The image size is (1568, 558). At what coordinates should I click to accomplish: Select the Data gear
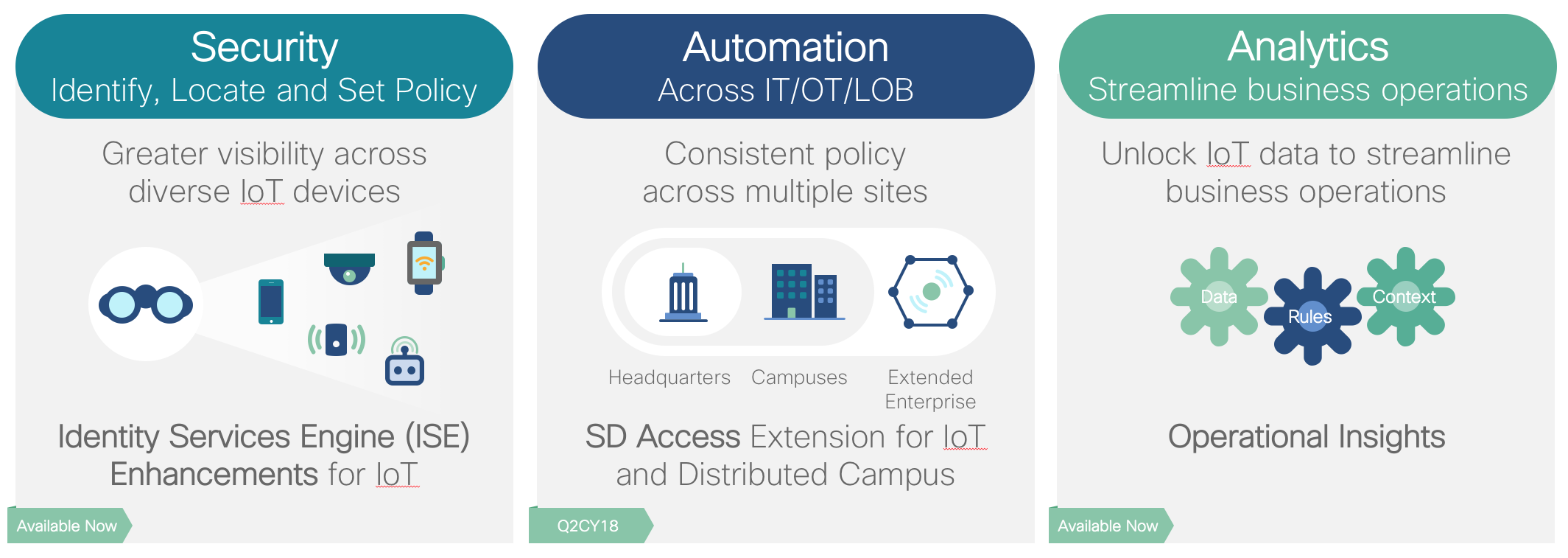1219,296
